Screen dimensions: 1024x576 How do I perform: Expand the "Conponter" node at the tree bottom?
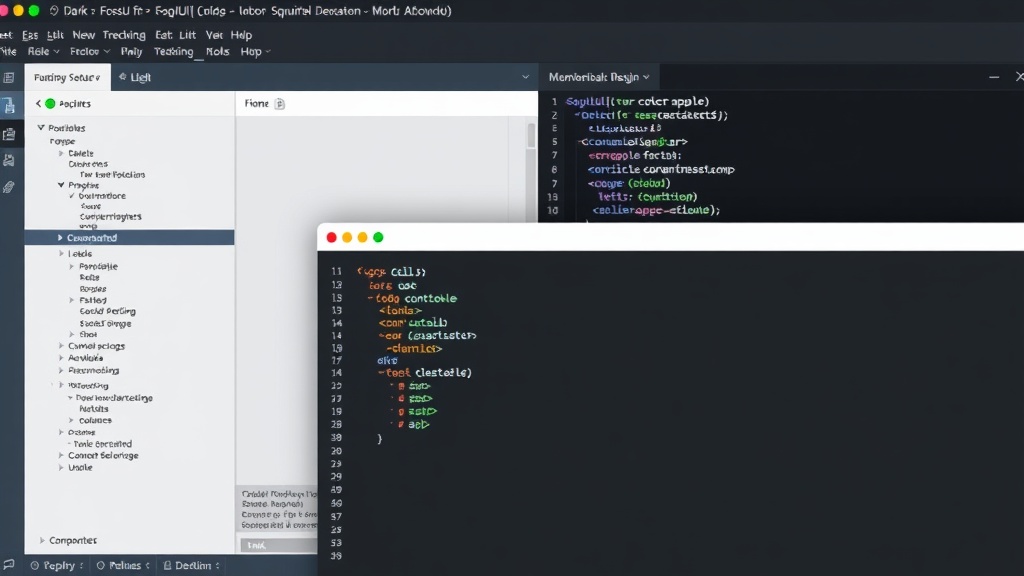tap(42, 541)
